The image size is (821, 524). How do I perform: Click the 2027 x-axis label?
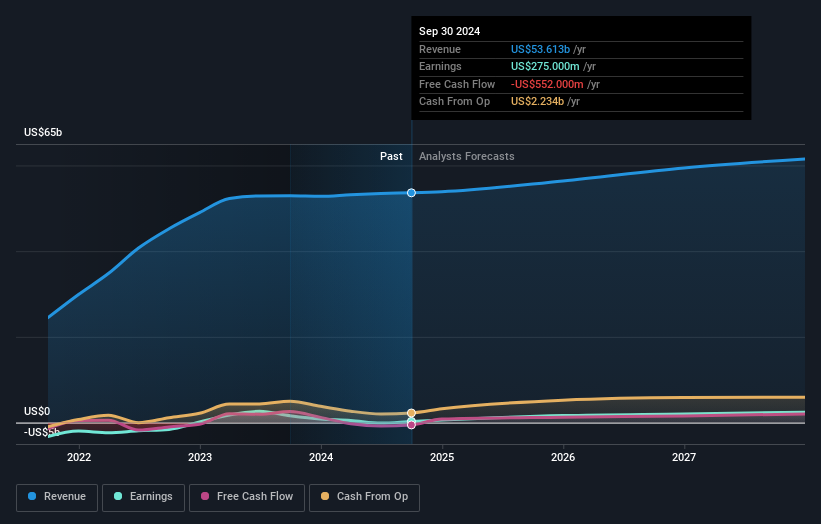click(x=684, y=458)
